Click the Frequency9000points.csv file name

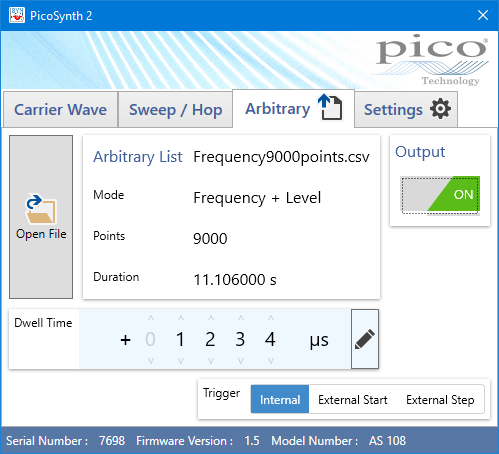(x=281, y=157)
